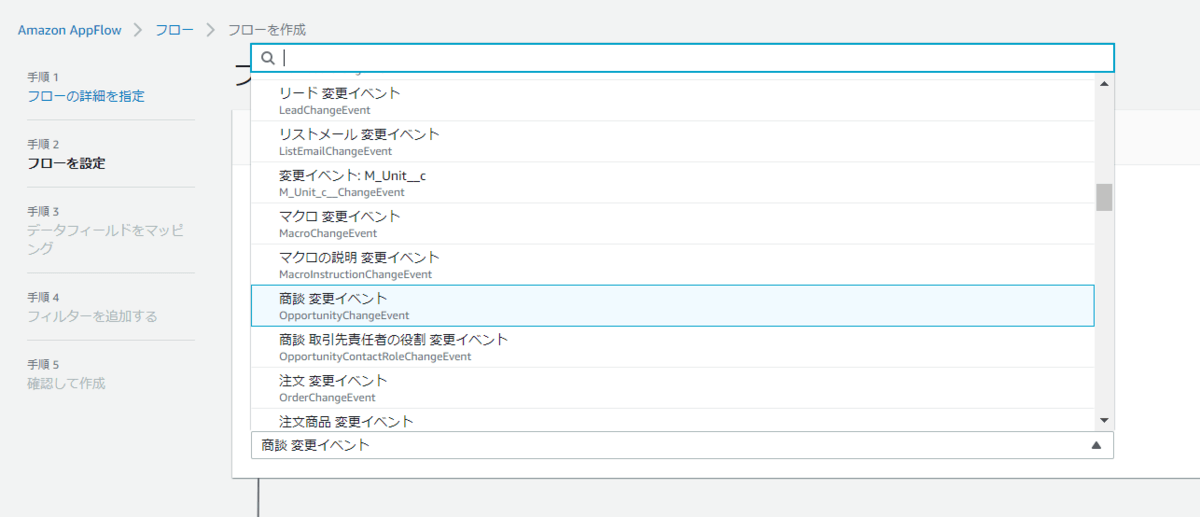Click フィルターを追加する step label
This screenshot has height=517, width=1200.
[x=92, y=316]
